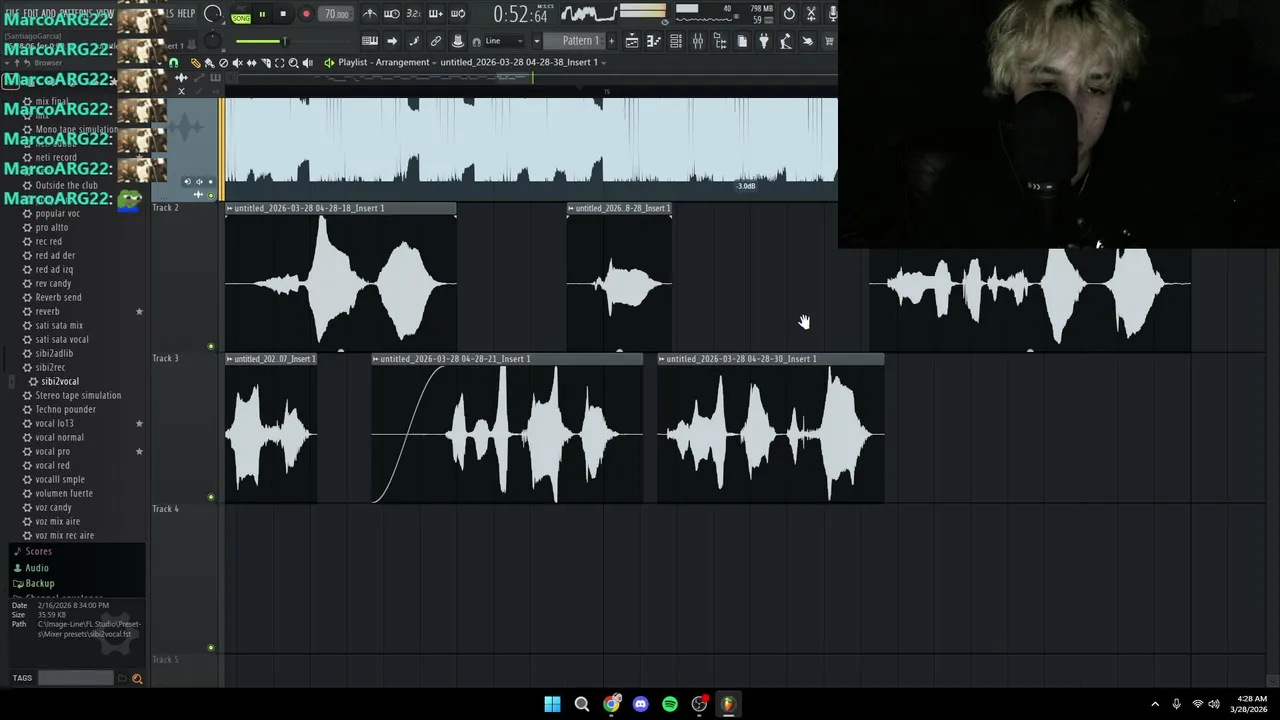1280x720 pixels.
Task: Open menu of clip 04-28-18_Insert 1
Action: (x=230, y=208)
